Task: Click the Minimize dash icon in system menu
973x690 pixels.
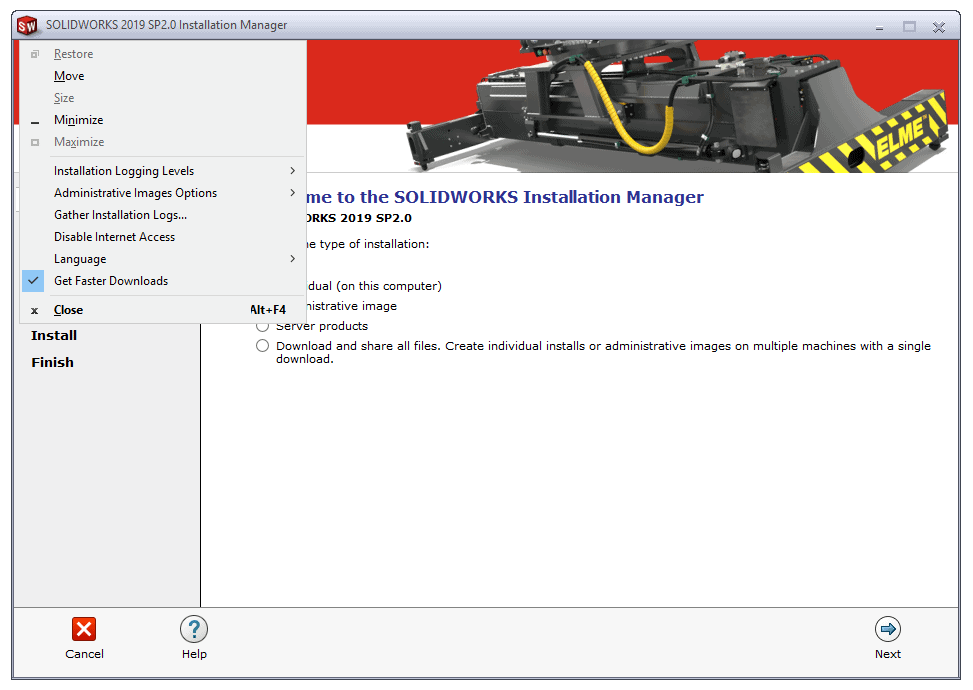Action: pyautogui.click(x=35, y=122)
